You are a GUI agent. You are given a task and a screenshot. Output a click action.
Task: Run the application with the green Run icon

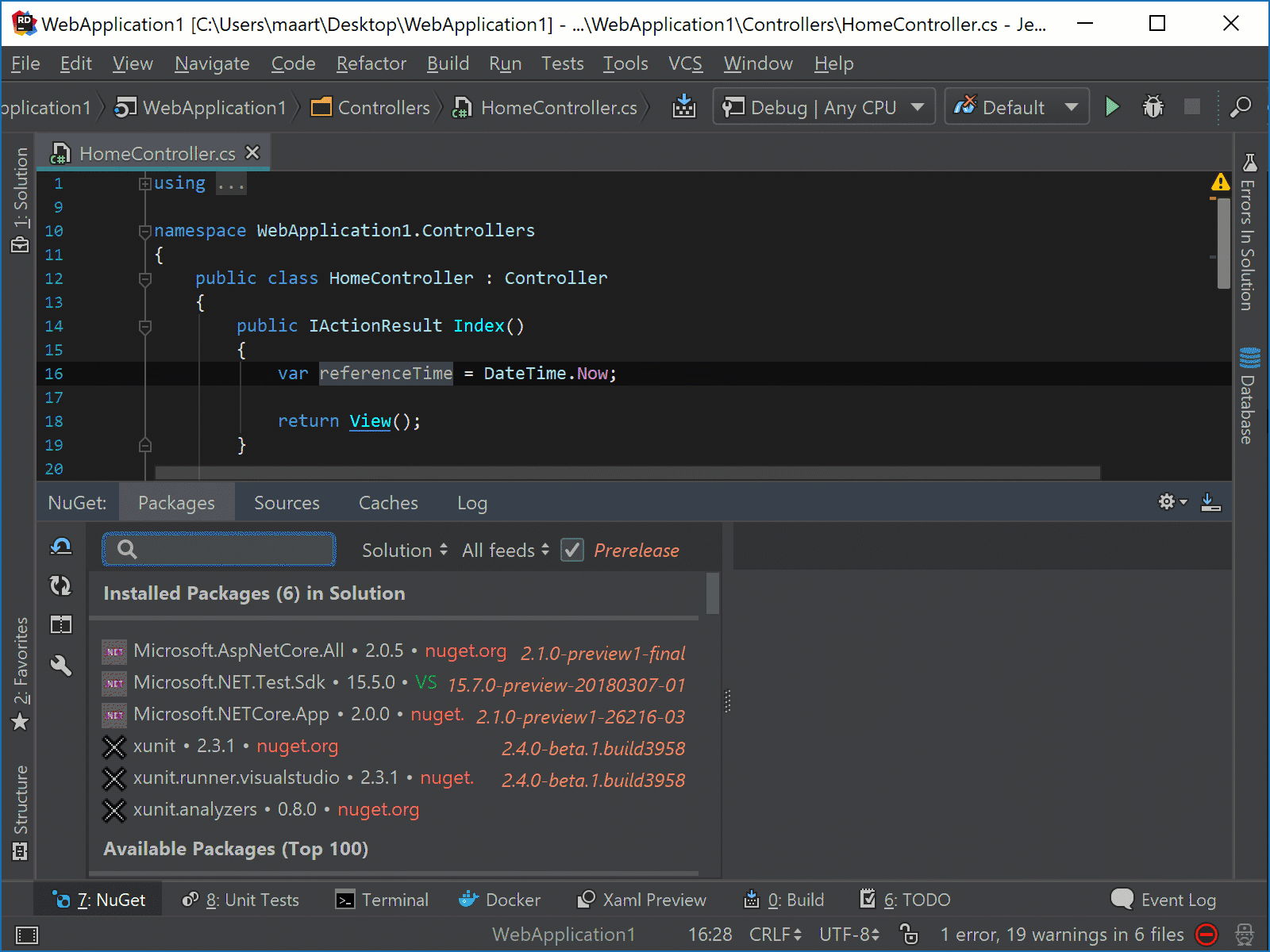pos(1112,106)
